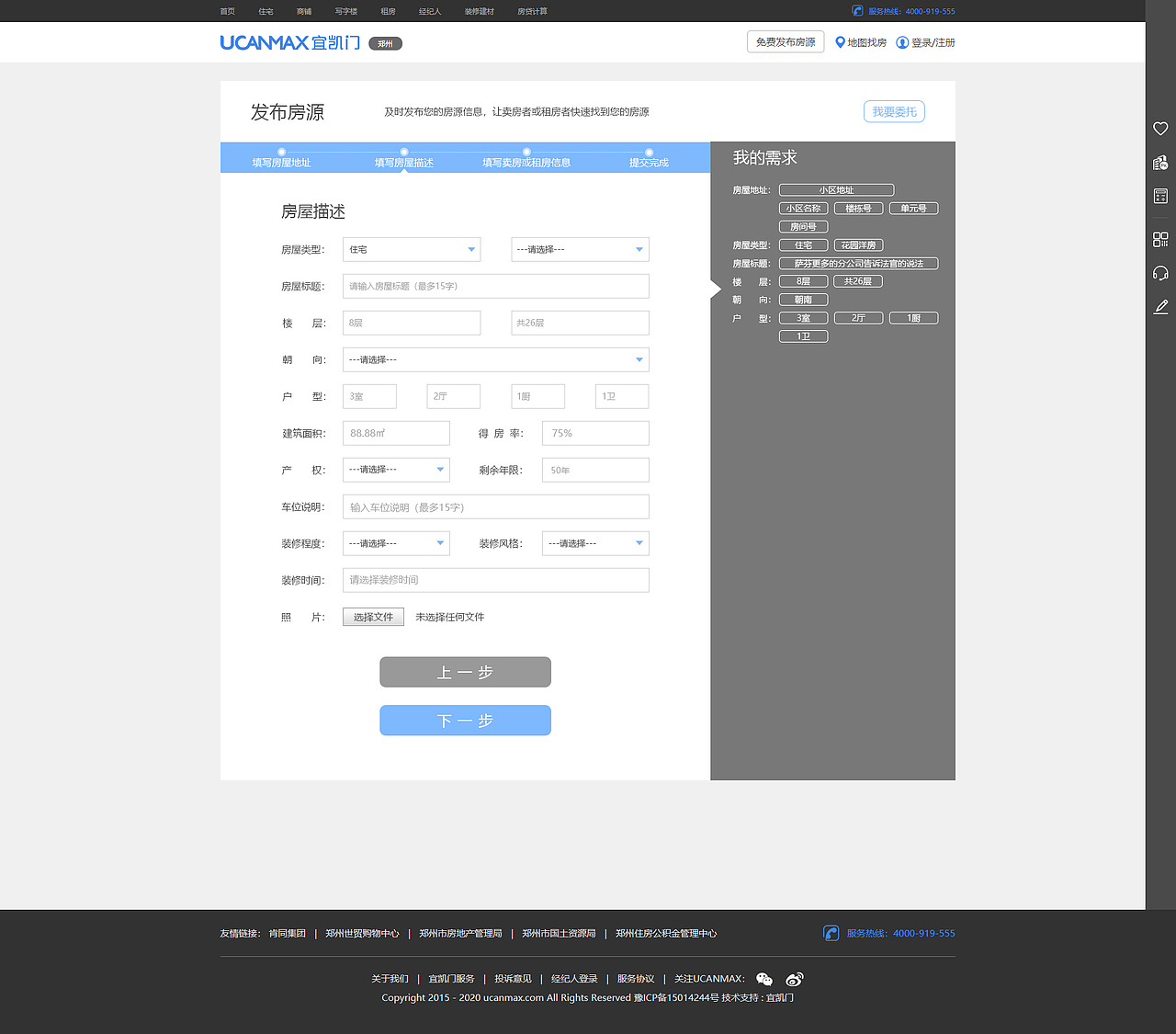Click the WeChat icon in the footer

[764, 979]
